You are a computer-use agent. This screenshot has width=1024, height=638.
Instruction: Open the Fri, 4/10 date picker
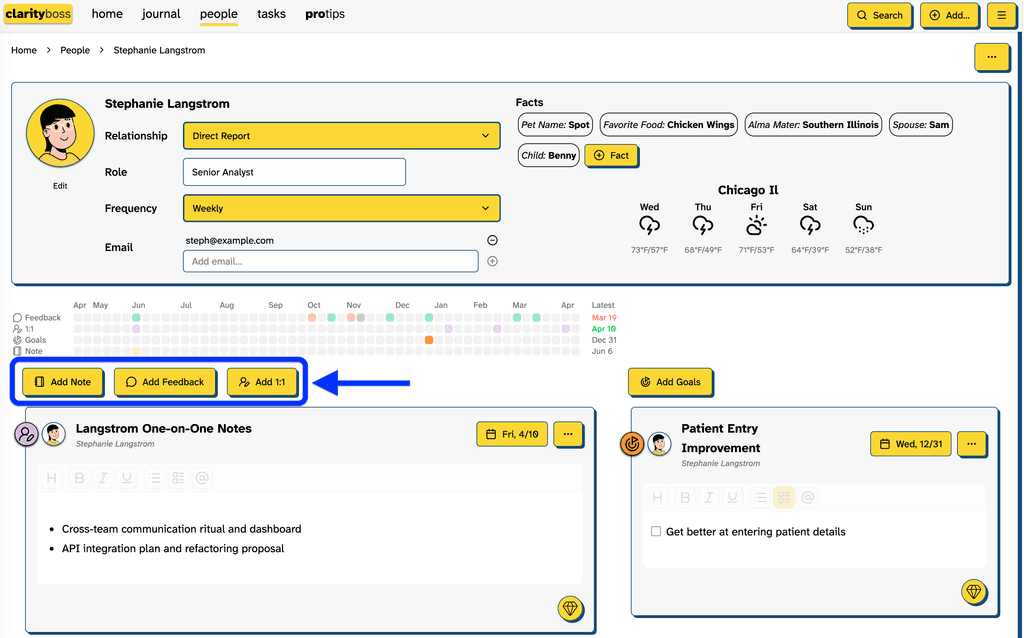[x=511, y=434]
